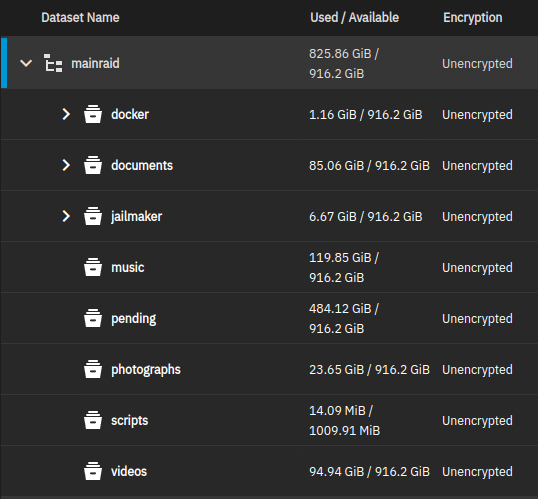Expand the jailmaker dataset children
The image size is (538, 499).
66,216
